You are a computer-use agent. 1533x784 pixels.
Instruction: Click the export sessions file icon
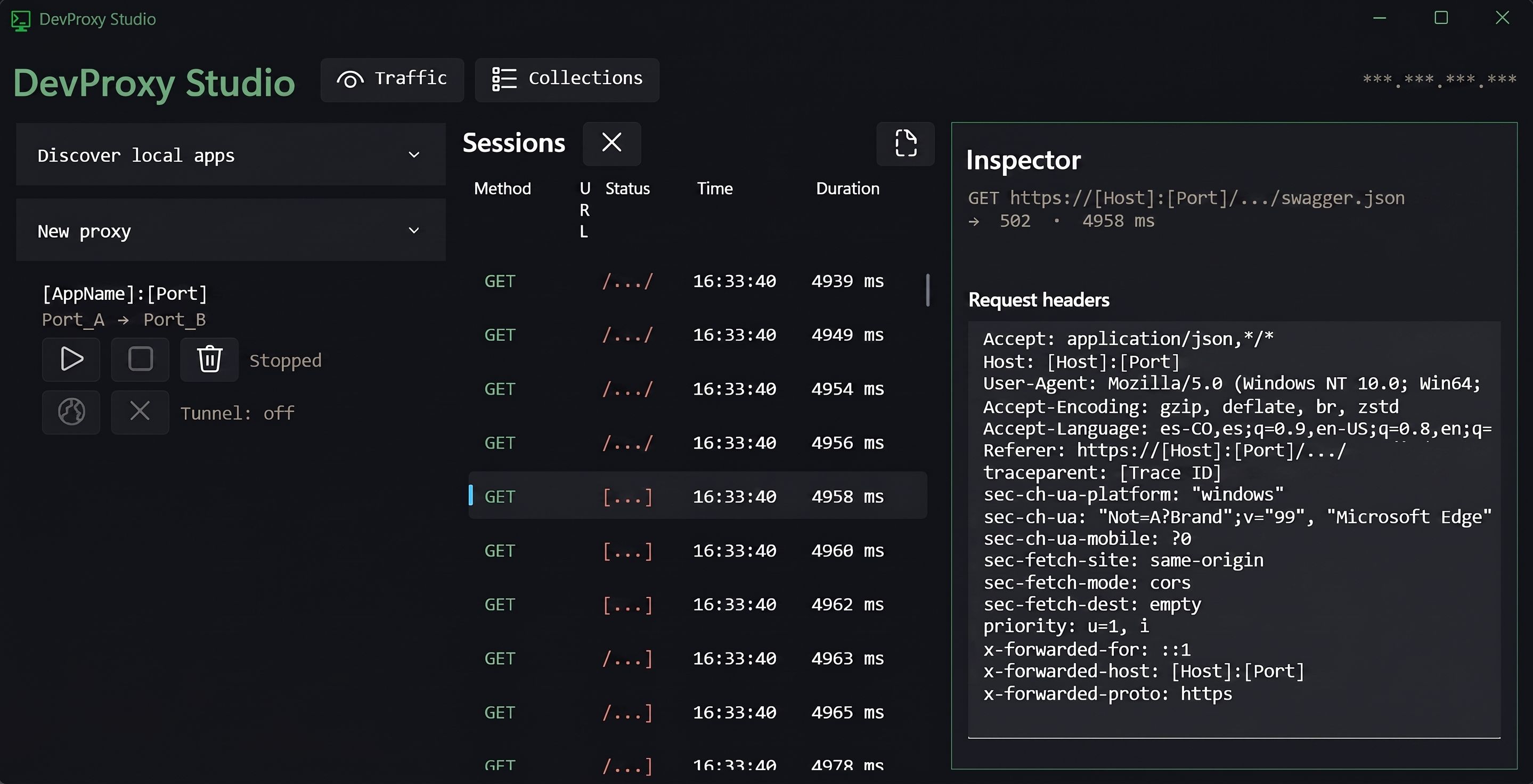point(906,143)
